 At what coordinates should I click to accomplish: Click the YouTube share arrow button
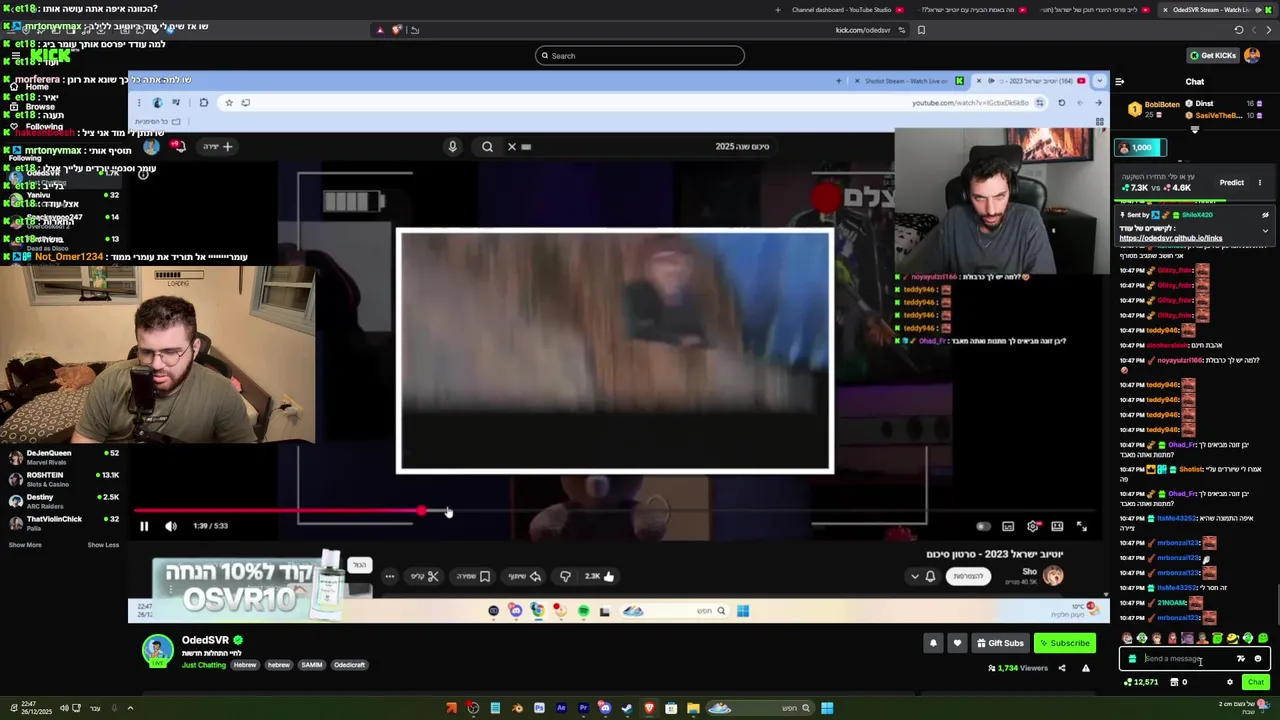click(x=525, y=576)
